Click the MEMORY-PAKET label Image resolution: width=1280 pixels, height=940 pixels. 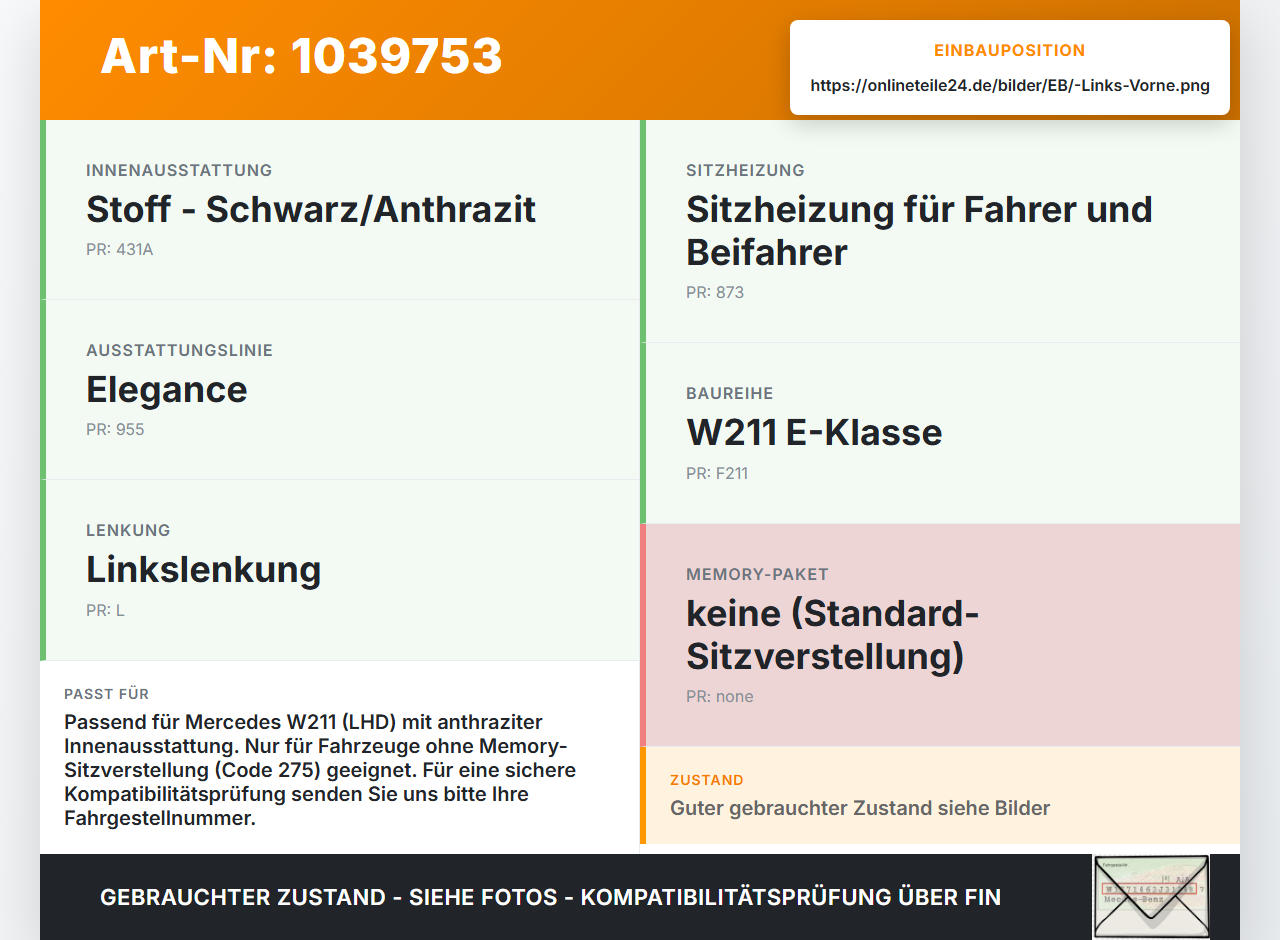tap(757, 574)
